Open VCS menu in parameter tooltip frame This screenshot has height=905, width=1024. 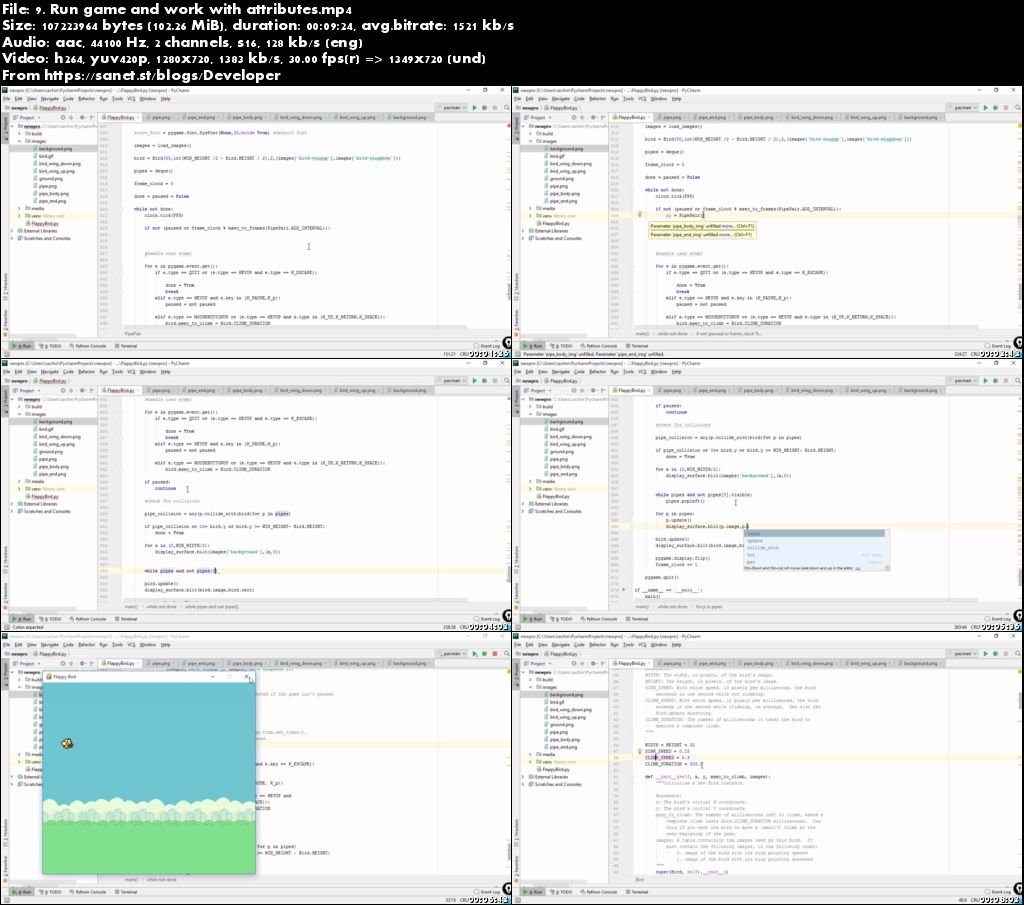(x=642, y=99)
